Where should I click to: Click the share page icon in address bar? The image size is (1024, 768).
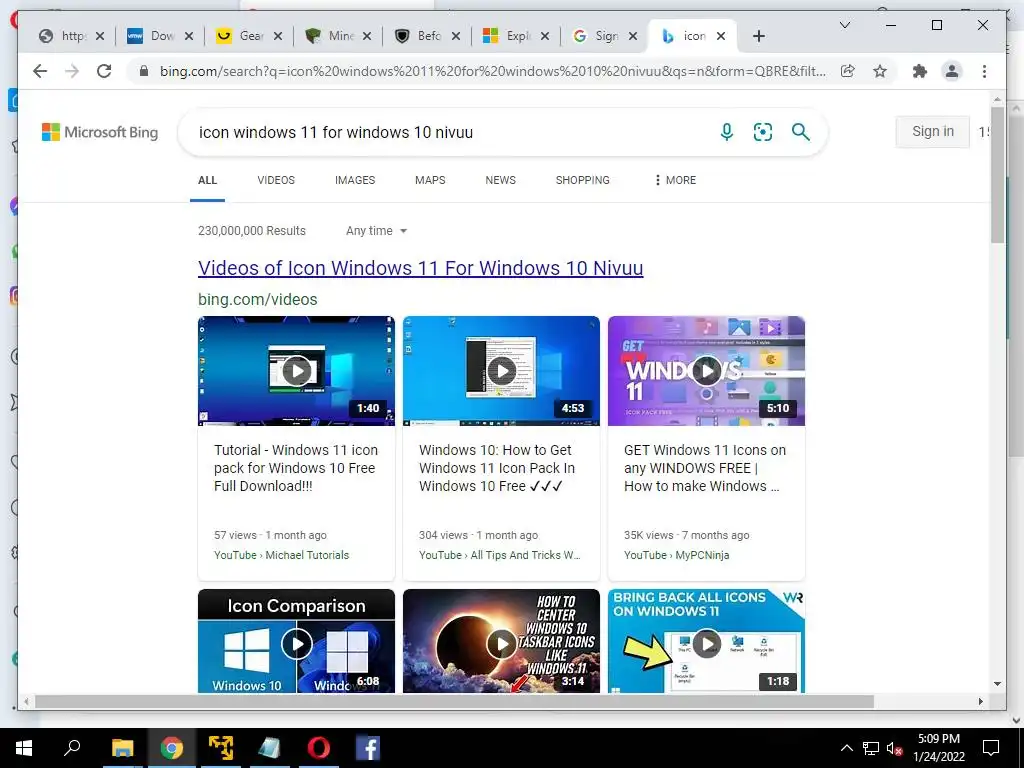(x=848, y=71)
